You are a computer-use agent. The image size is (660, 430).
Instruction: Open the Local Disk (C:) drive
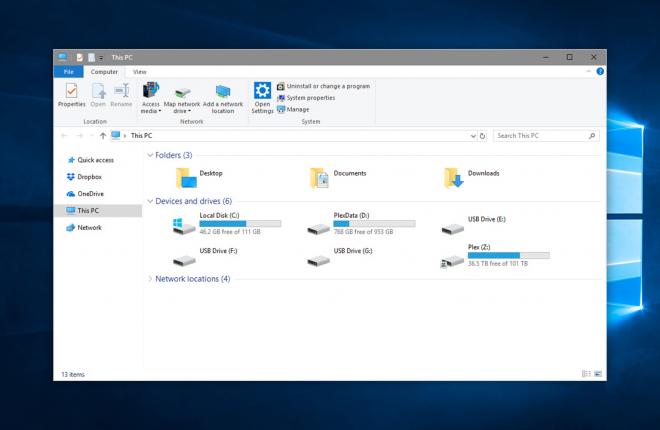(185, 227)
